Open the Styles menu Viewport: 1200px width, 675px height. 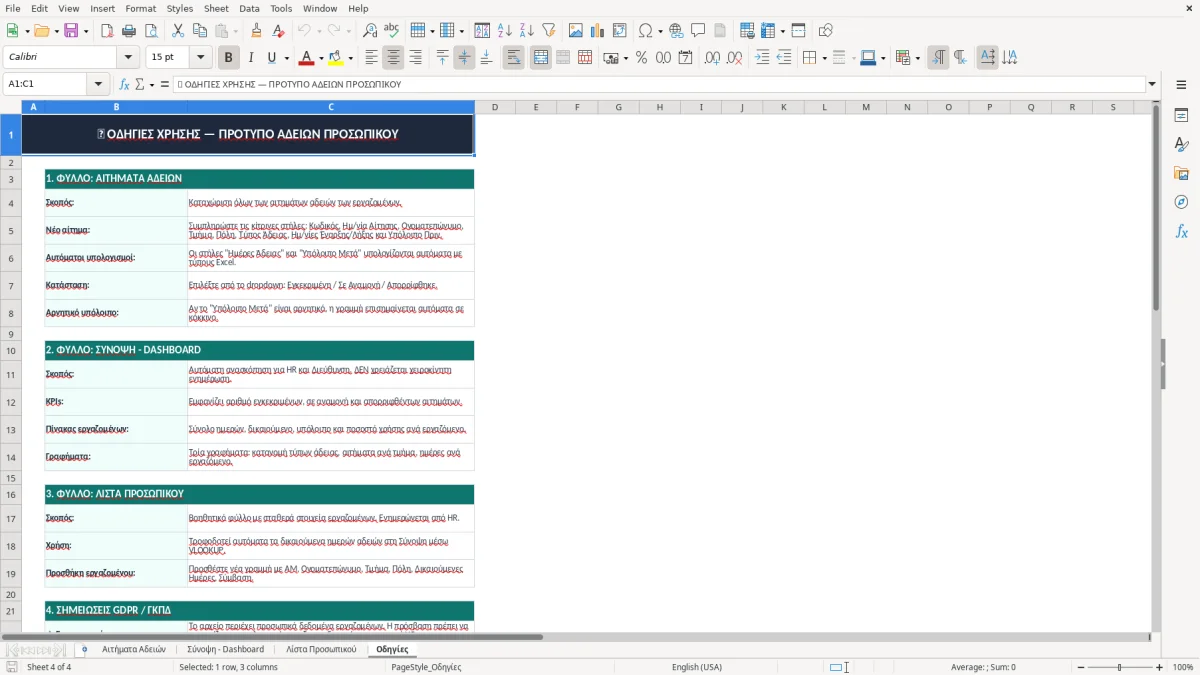(180, 8)
